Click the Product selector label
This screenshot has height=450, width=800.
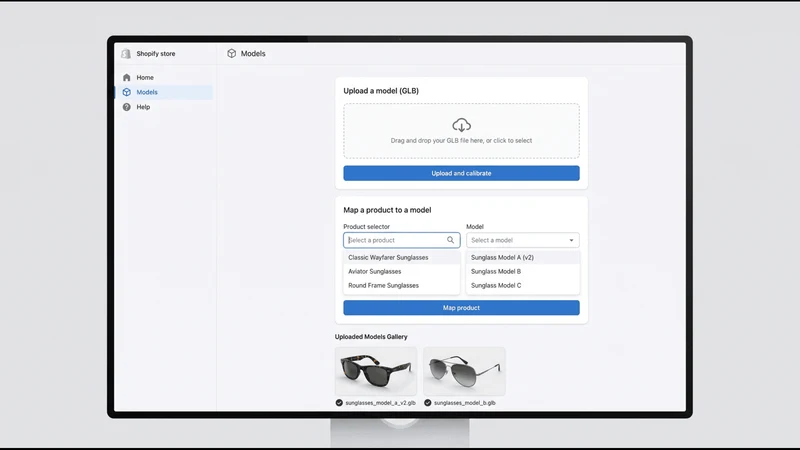coord(366,227)
